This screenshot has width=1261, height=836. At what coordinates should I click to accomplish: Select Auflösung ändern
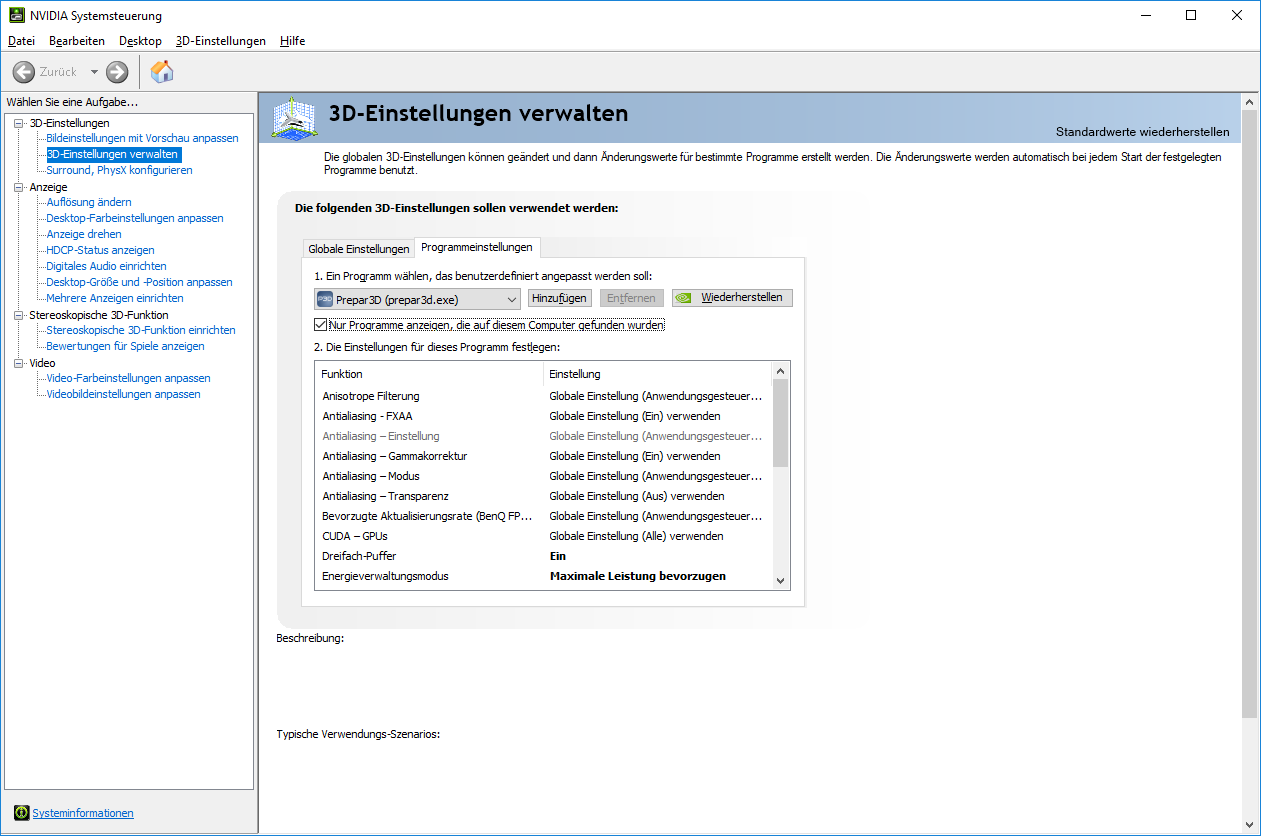coord(89,202)
